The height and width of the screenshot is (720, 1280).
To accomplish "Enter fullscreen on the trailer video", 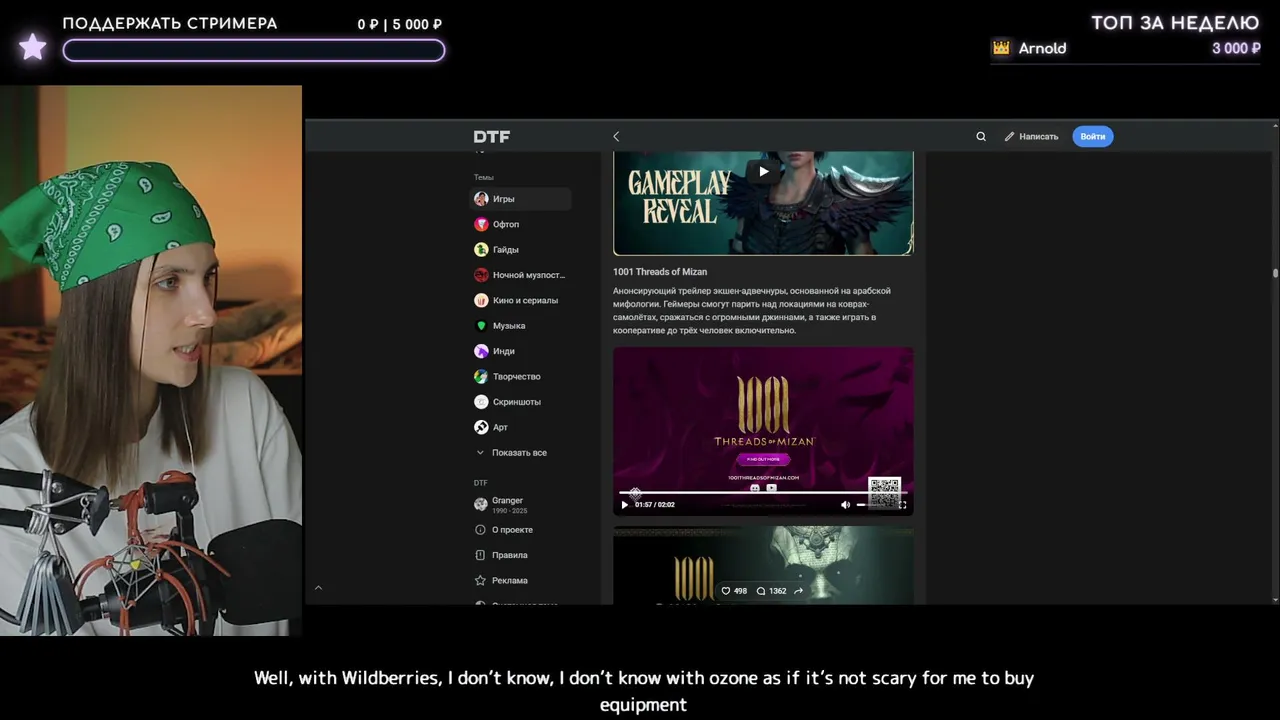I will [902, 505].
